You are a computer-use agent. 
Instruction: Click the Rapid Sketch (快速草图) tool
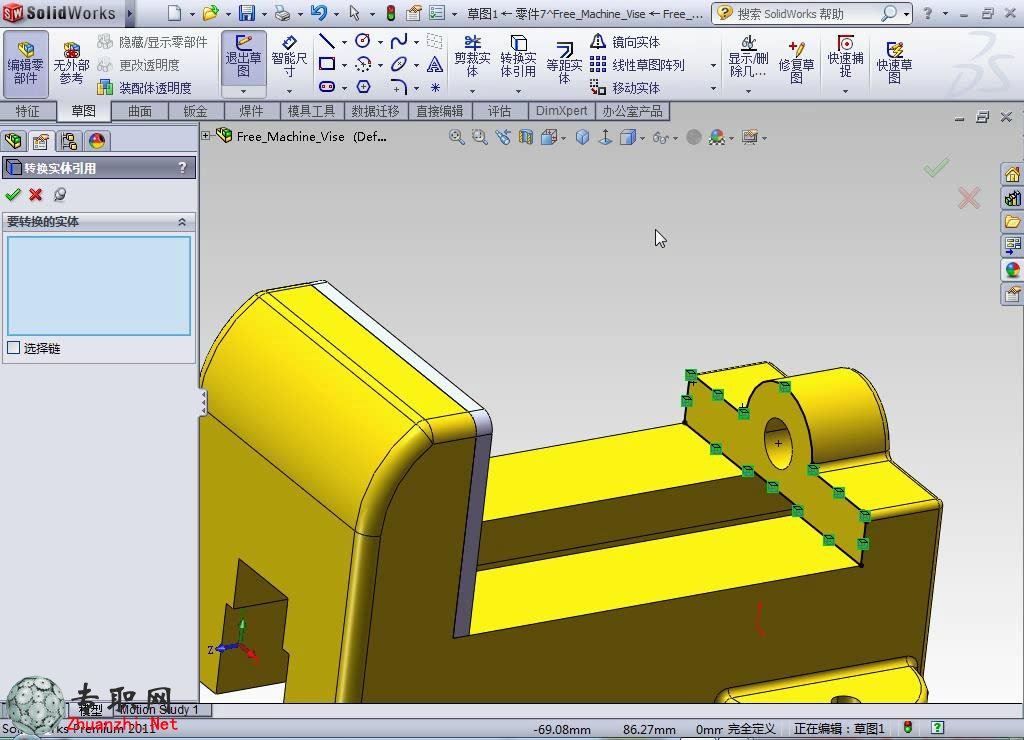pyautogui.click(x=894, y=62)
